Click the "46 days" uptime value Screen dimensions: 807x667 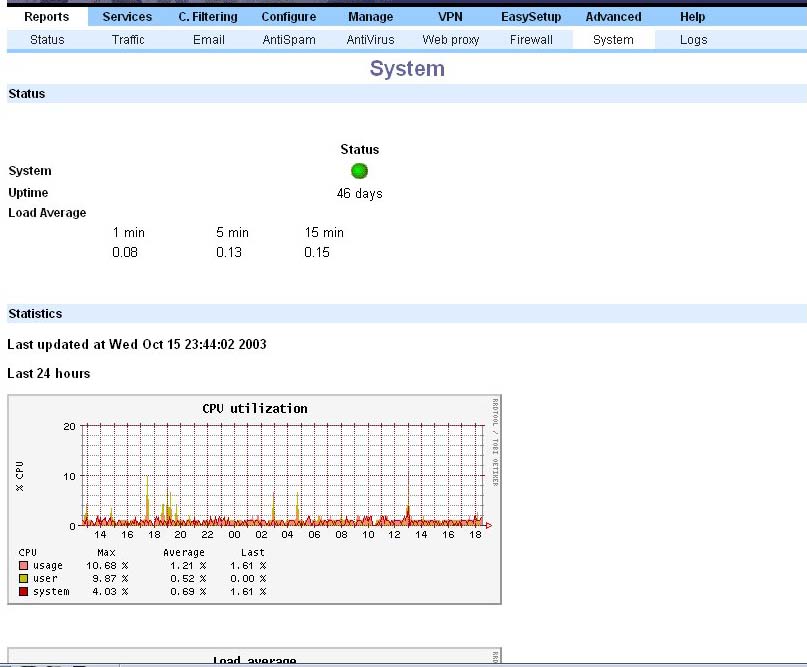[x=359, y=194]
